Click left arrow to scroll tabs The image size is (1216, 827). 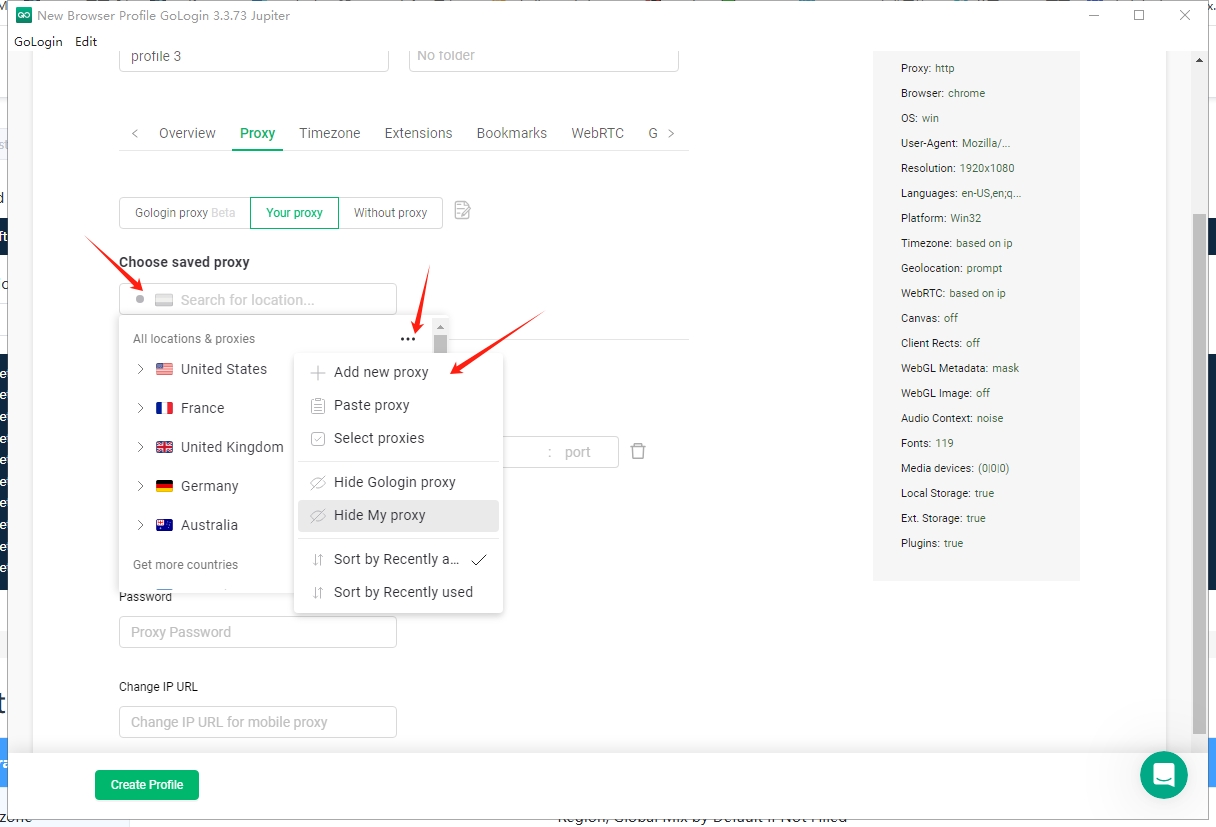point(135,133)
